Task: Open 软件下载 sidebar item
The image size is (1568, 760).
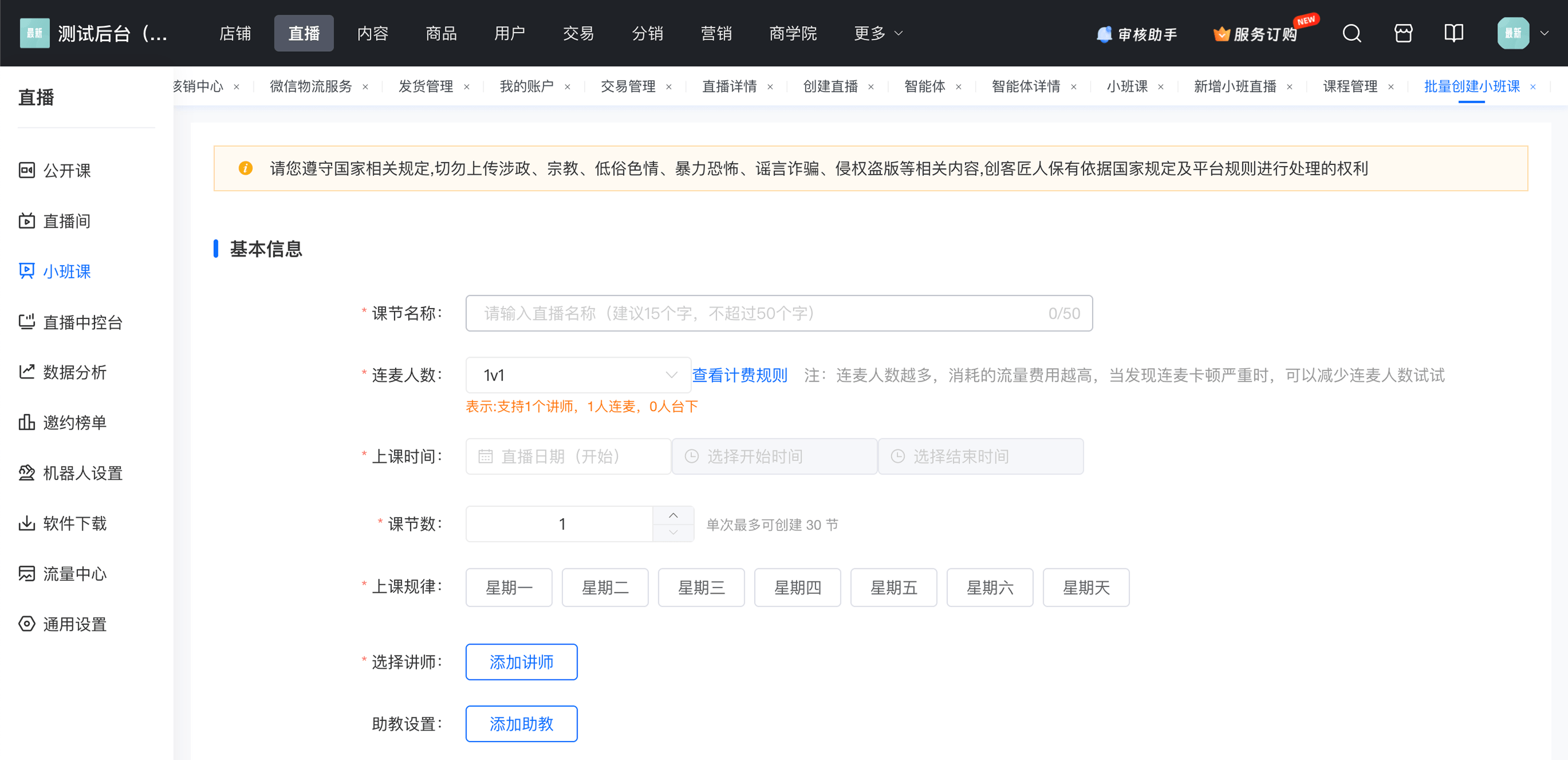Action: coord(63,523)
